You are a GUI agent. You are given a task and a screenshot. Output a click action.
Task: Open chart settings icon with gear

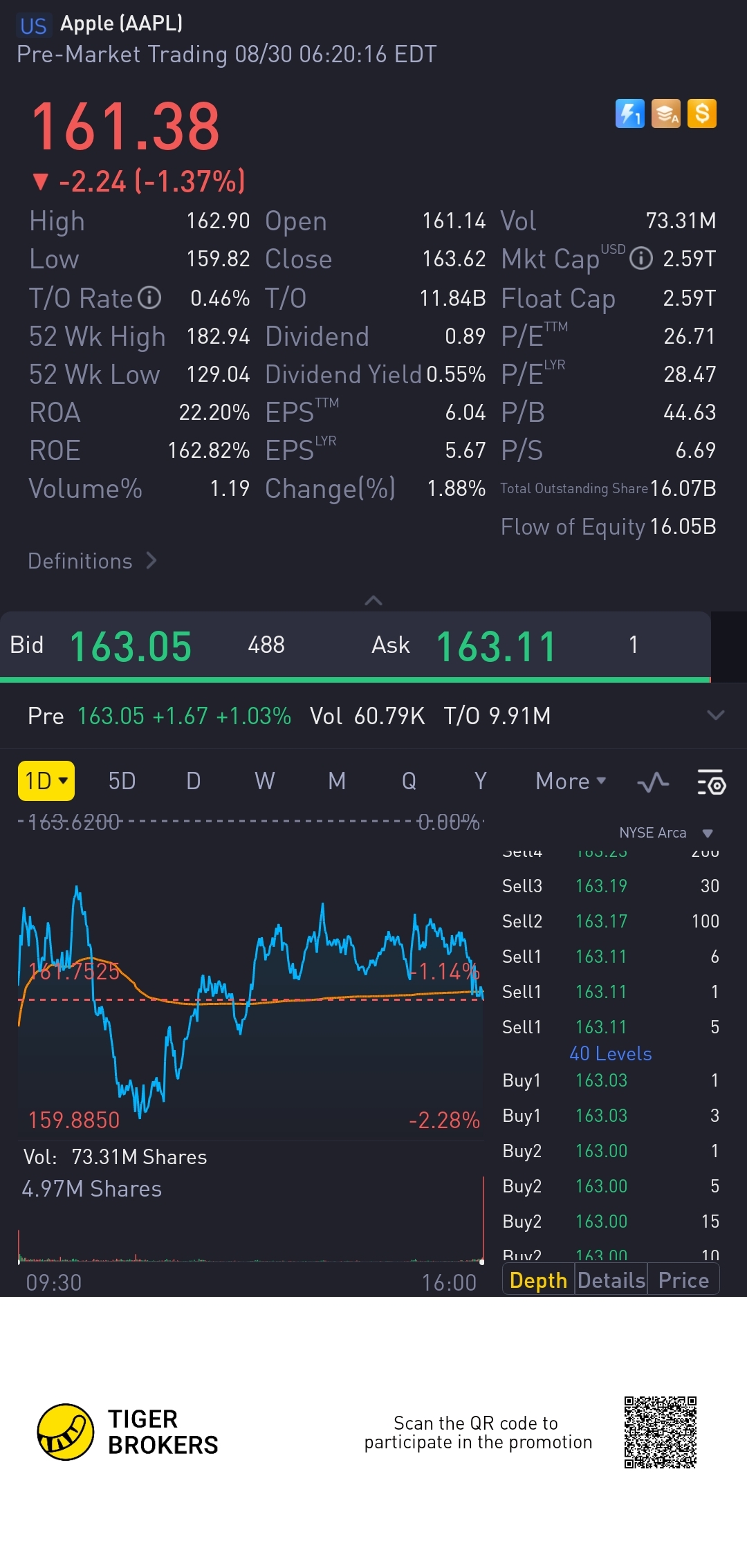click(x=711, y=782)
